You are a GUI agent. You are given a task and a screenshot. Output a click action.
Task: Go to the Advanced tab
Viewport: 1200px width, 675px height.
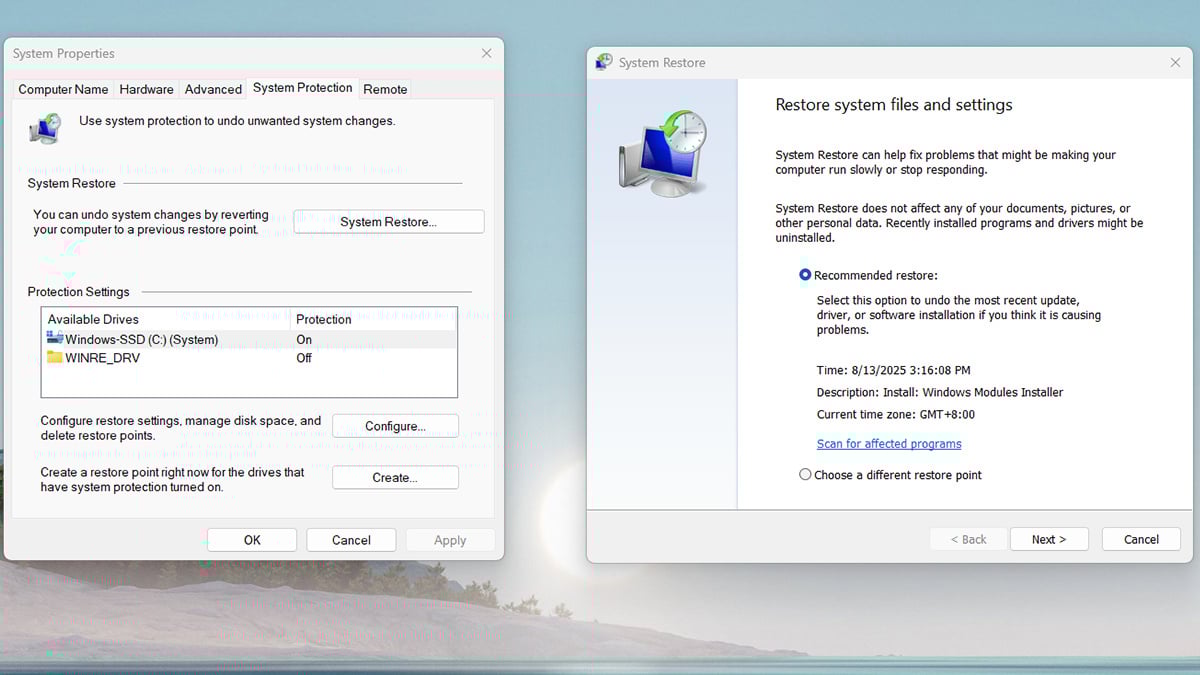(x=213, y=89)
